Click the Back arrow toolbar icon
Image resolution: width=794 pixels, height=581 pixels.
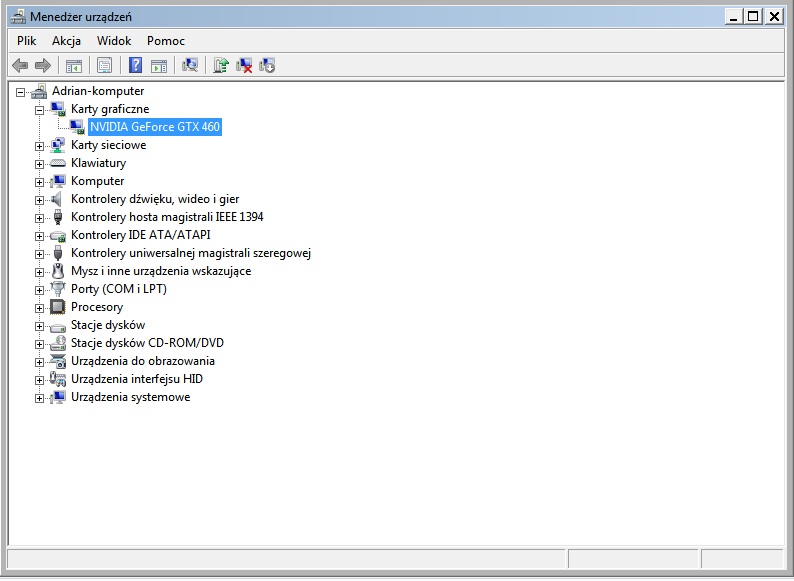[x=20, y=65]
